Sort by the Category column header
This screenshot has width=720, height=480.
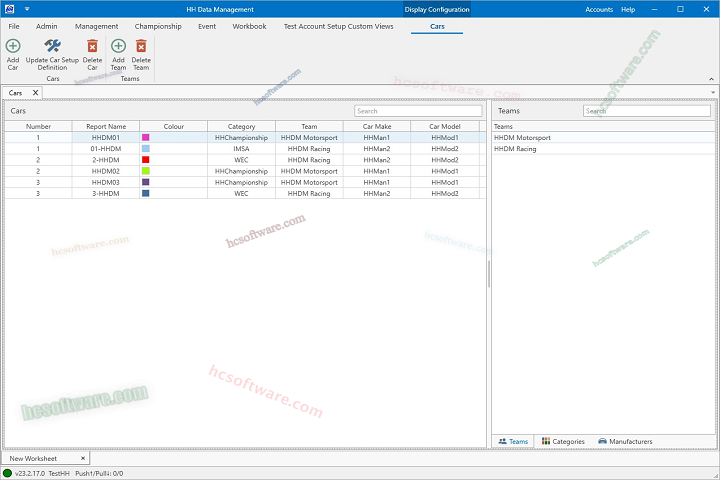242,126
